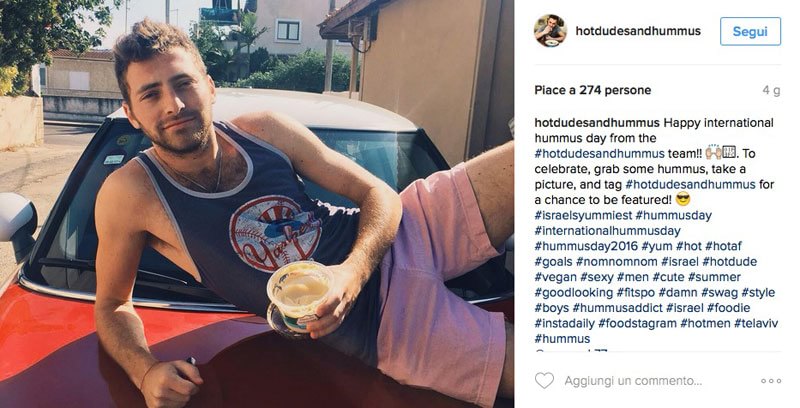Click the #foodstagram hashtag

tap(637, 323)
